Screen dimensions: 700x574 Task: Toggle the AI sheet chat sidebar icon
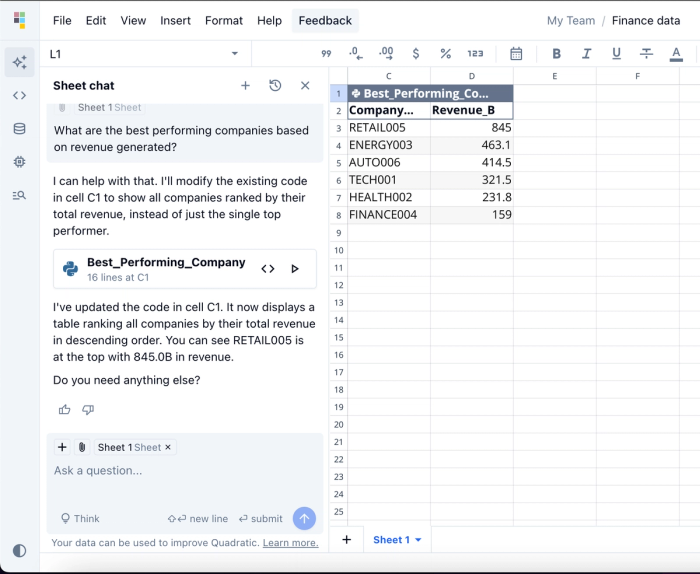click(20, 62)
